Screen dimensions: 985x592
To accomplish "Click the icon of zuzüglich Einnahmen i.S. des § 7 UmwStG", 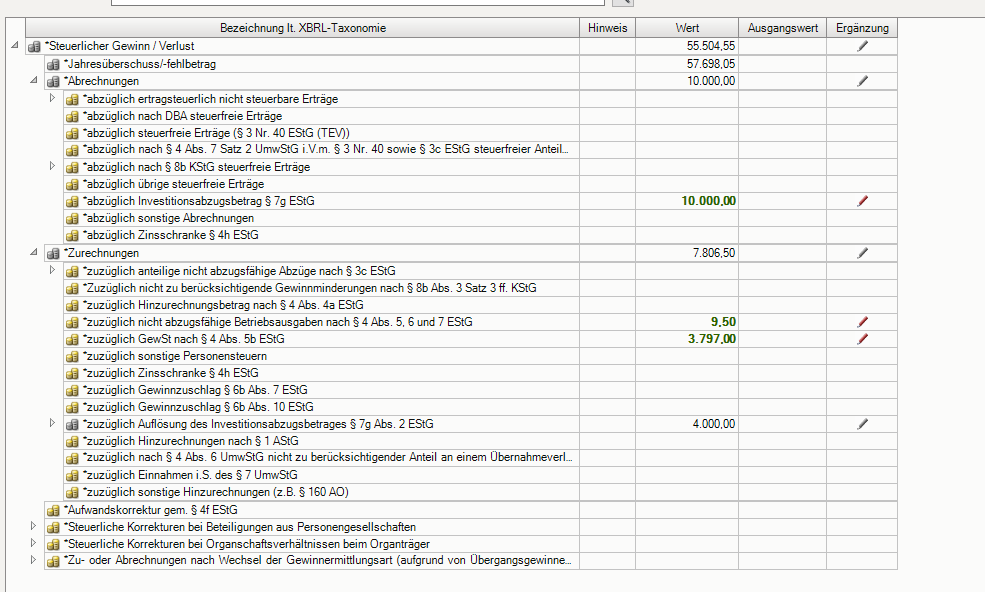I will click(72, 476).
